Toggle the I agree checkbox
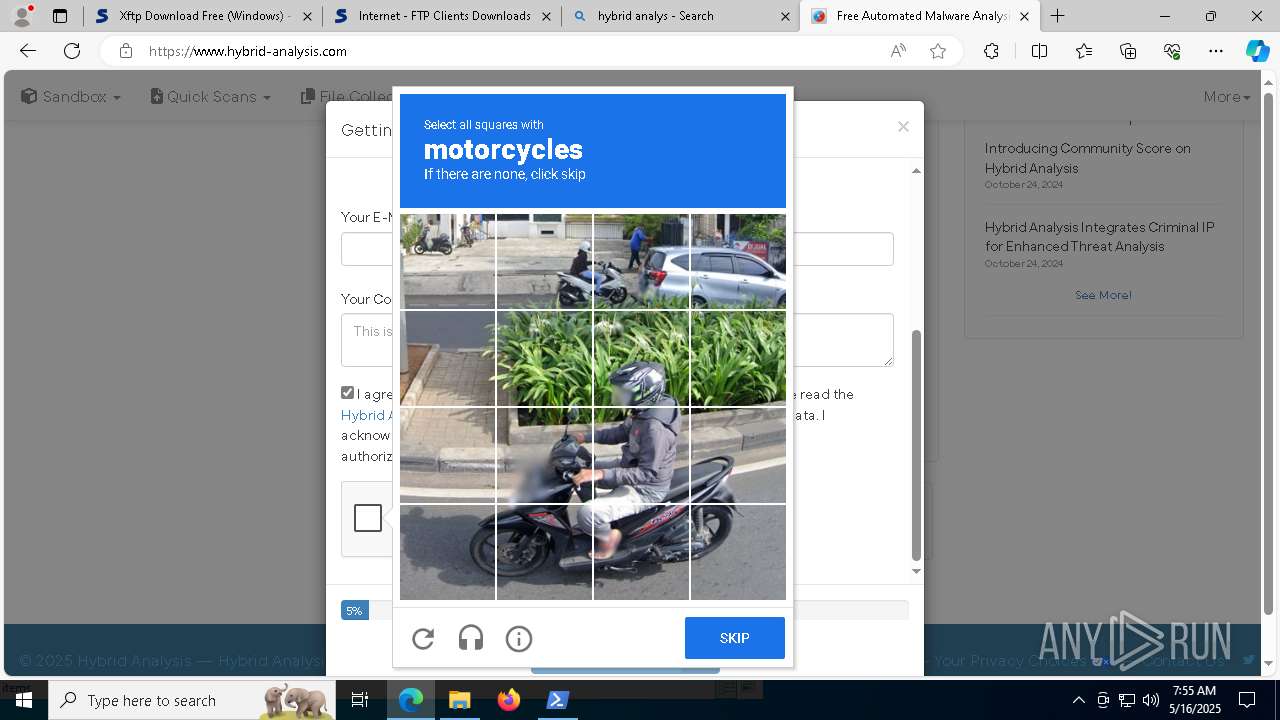 coord(348,393)
